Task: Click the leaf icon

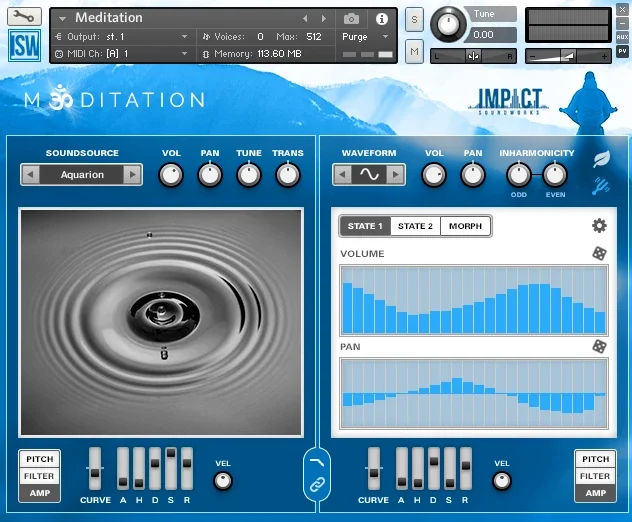Action: 601,160
